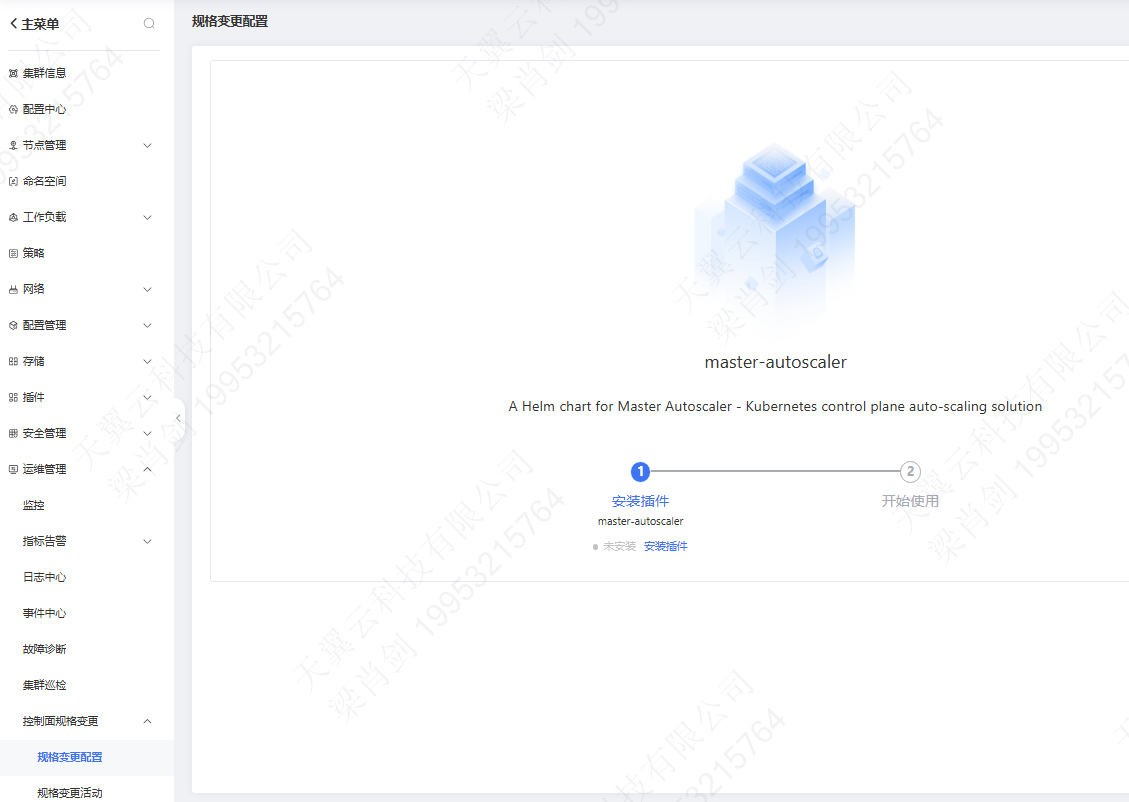This screenshot has width=1129, height=802.
Task: Click the 开始使用 step label
Action: click(x=910, y=501)
